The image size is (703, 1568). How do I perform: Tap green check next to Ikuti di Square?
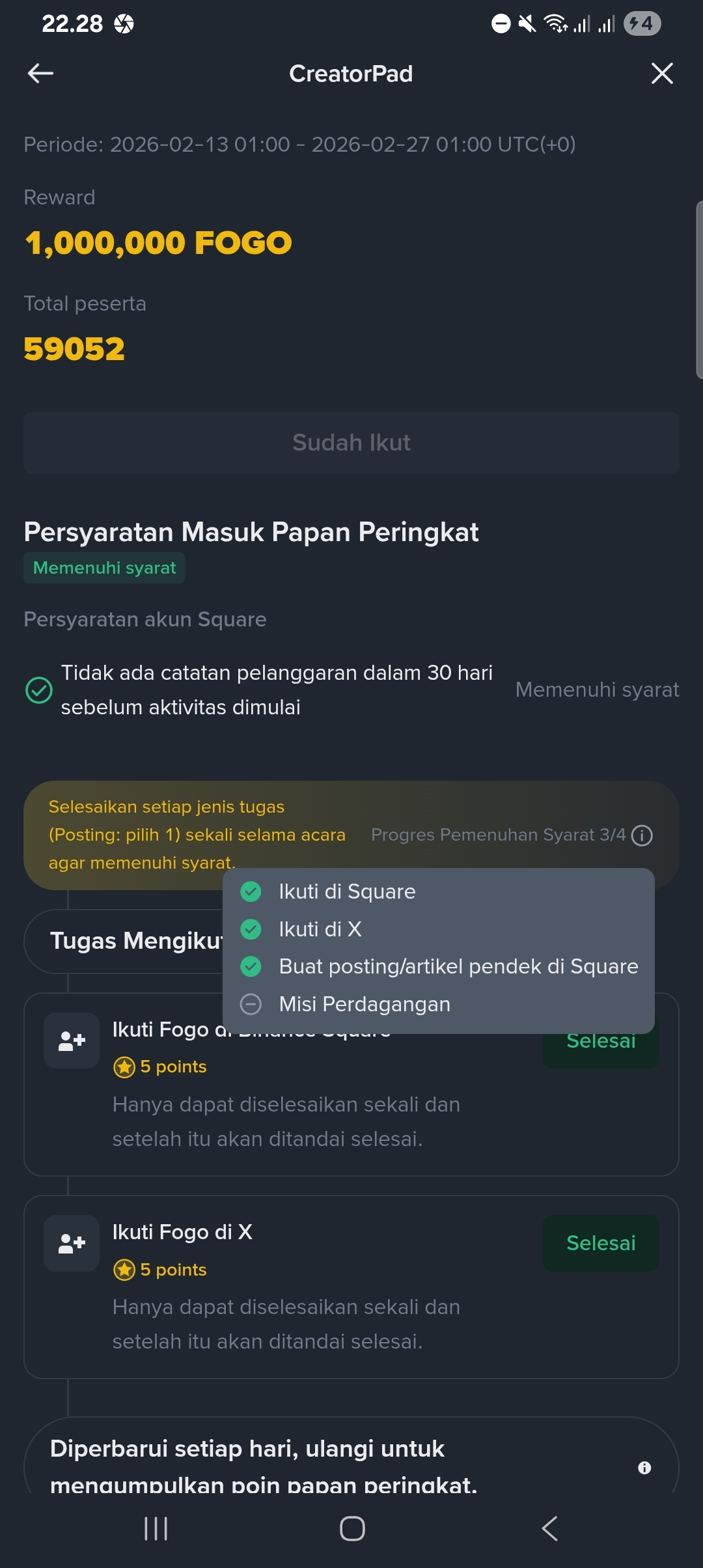tap(251, 891)
